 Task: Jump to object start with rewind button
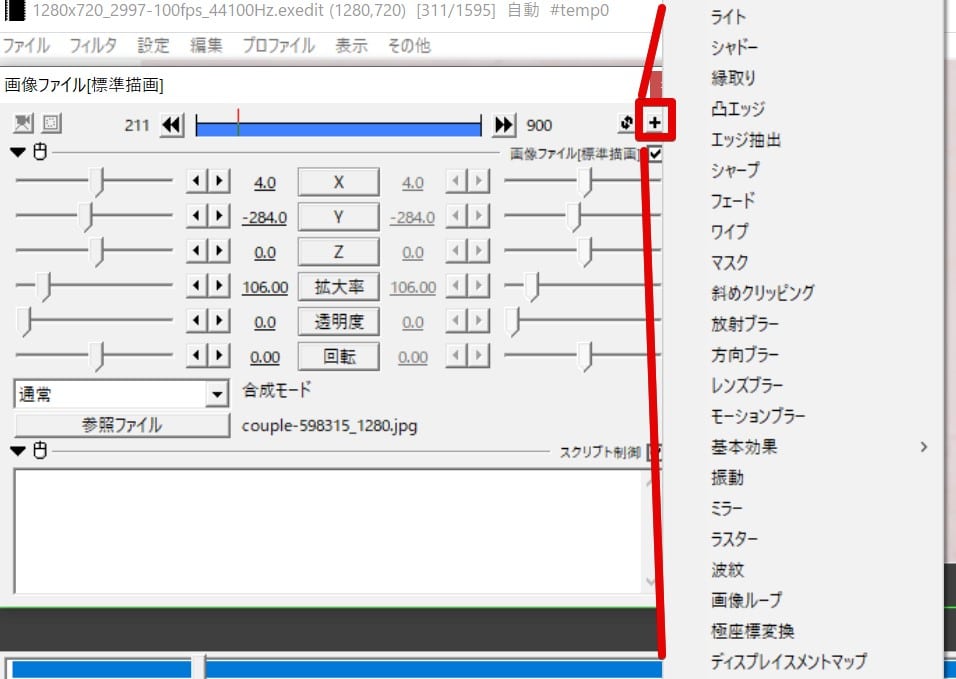click(172, 126)
